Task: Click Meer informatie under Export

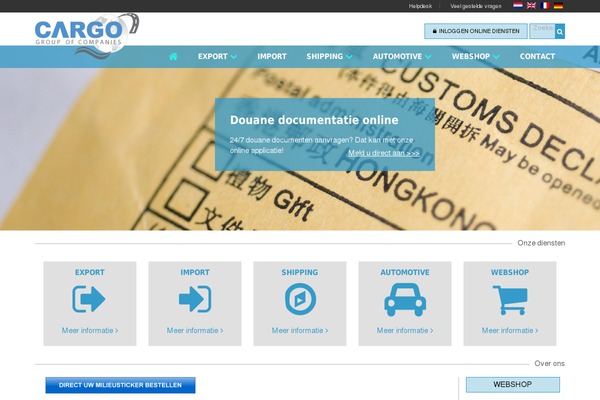Action: (90, 330)
